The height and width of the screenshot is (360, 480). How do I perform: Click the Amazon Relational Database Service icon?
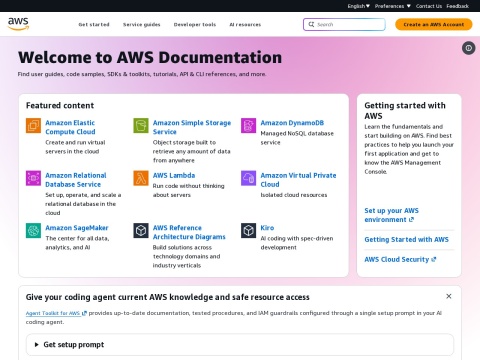coord(33,178)
